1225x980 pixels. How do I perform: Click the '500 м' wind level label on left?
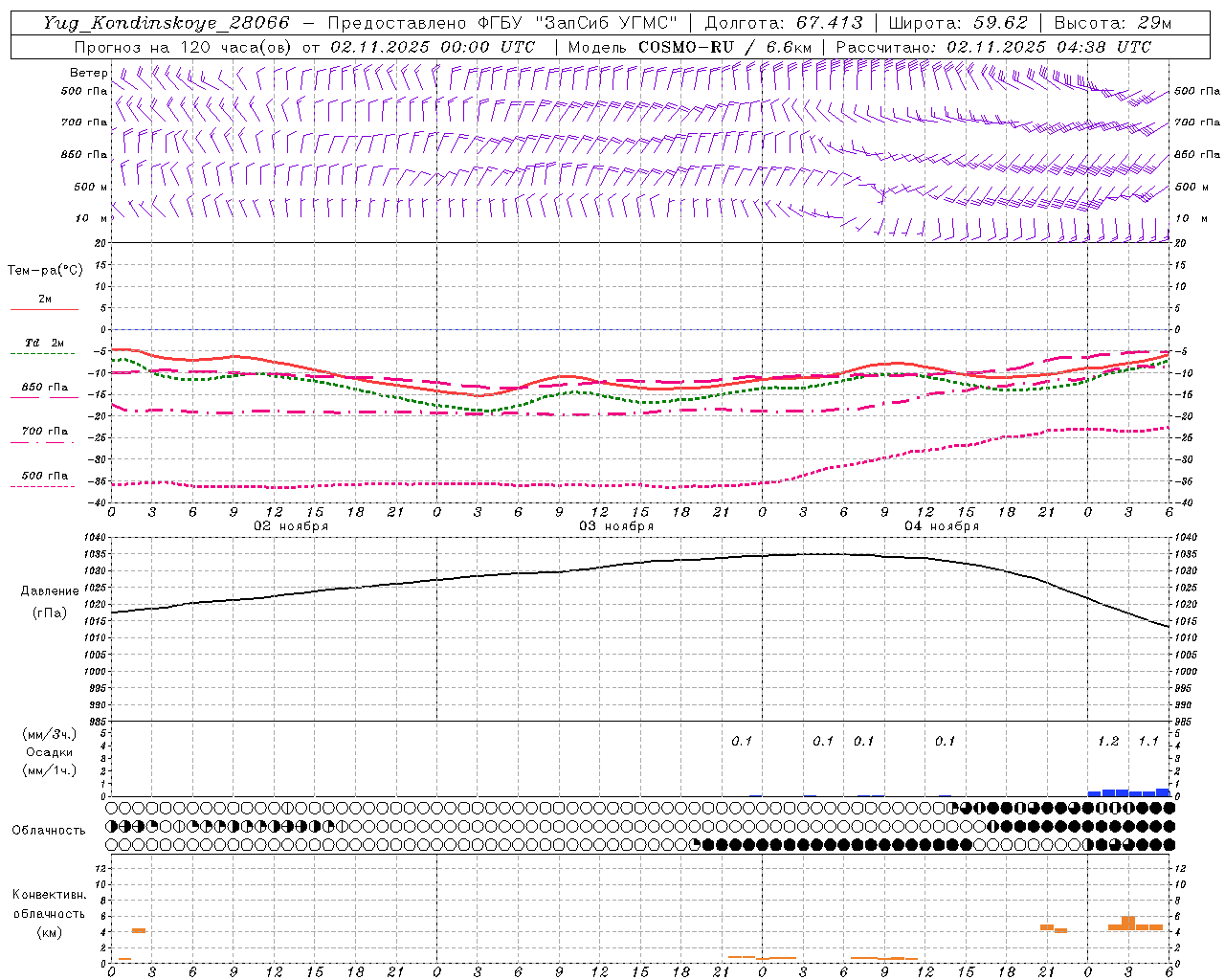click(91, 187)
